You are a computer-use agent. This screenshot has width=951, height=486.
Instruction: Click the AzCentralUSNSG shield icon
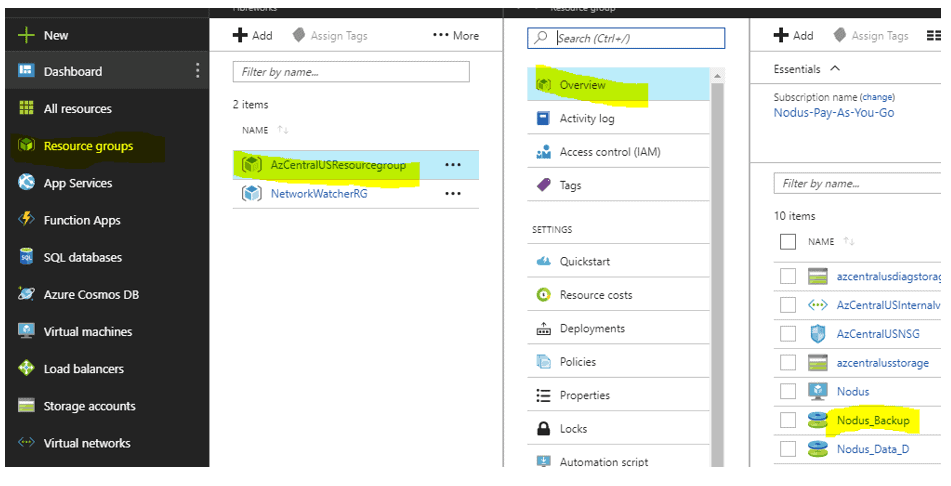click(818, 334)
